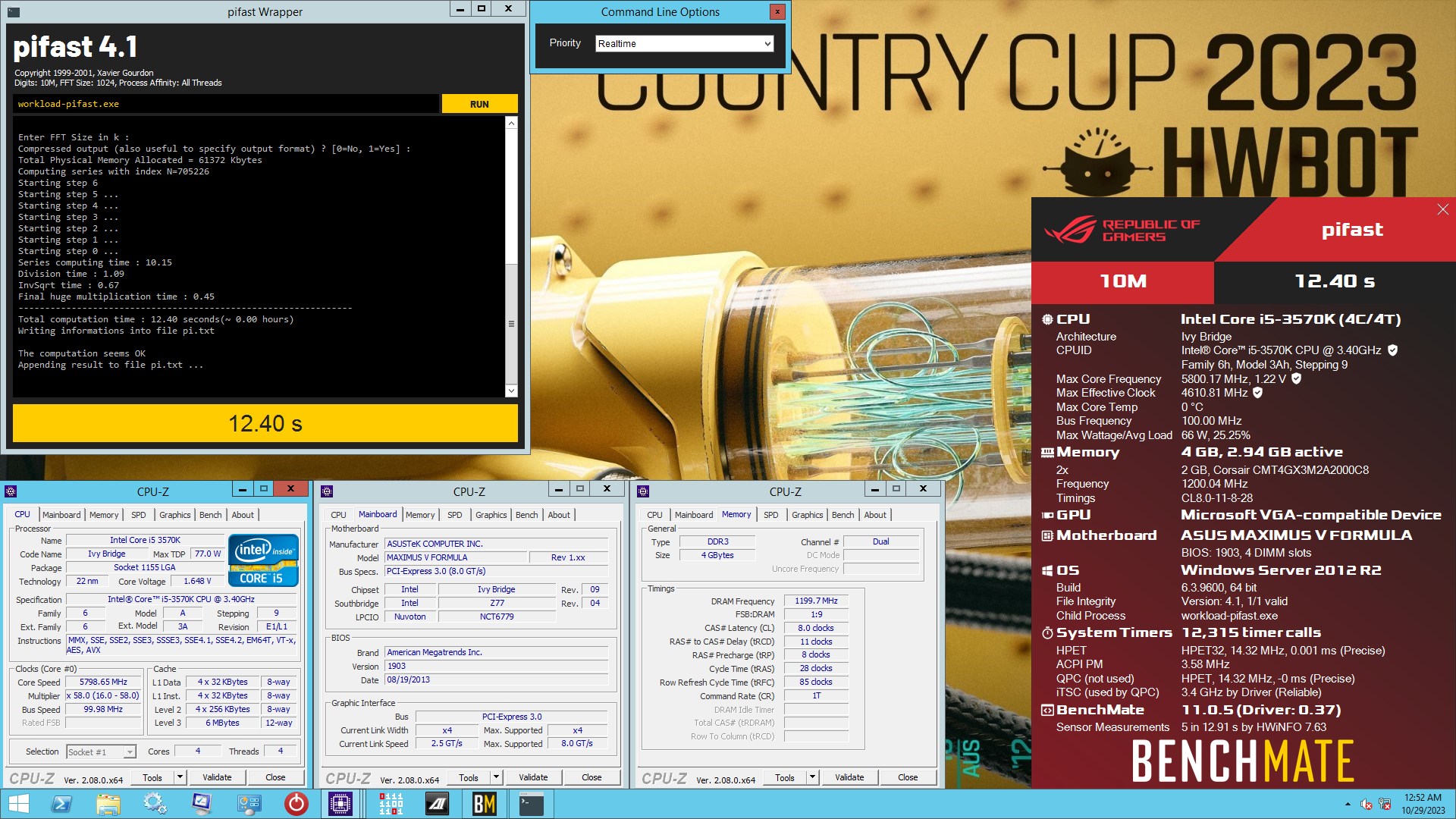This screenshot has height=819, width=1456.
Task: Click the Multiplier x 58.0 value
Action: coord(103,696)
